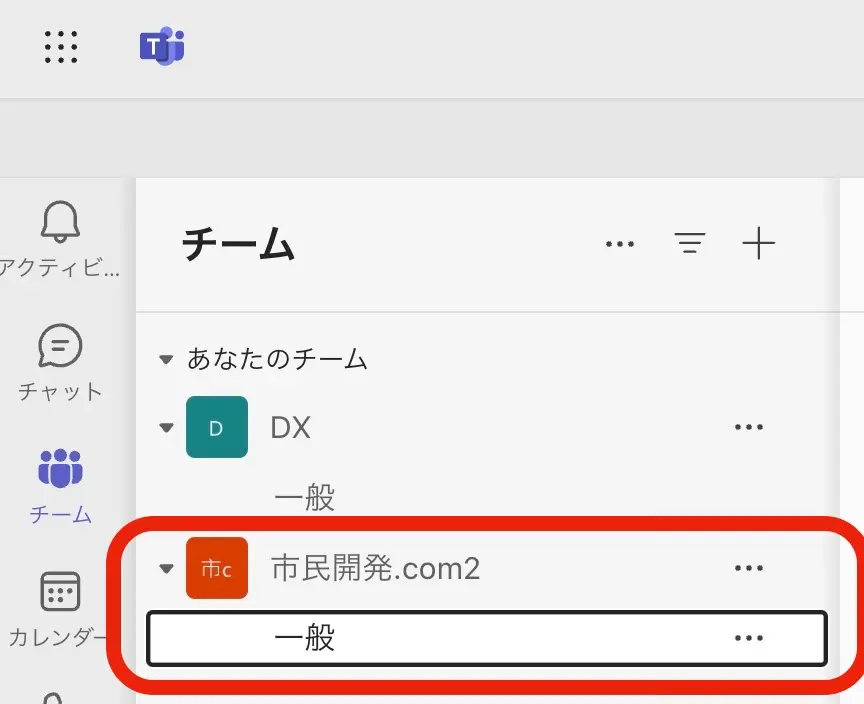
Task: Click the Microsoft Teams logo
Action: 161,47
